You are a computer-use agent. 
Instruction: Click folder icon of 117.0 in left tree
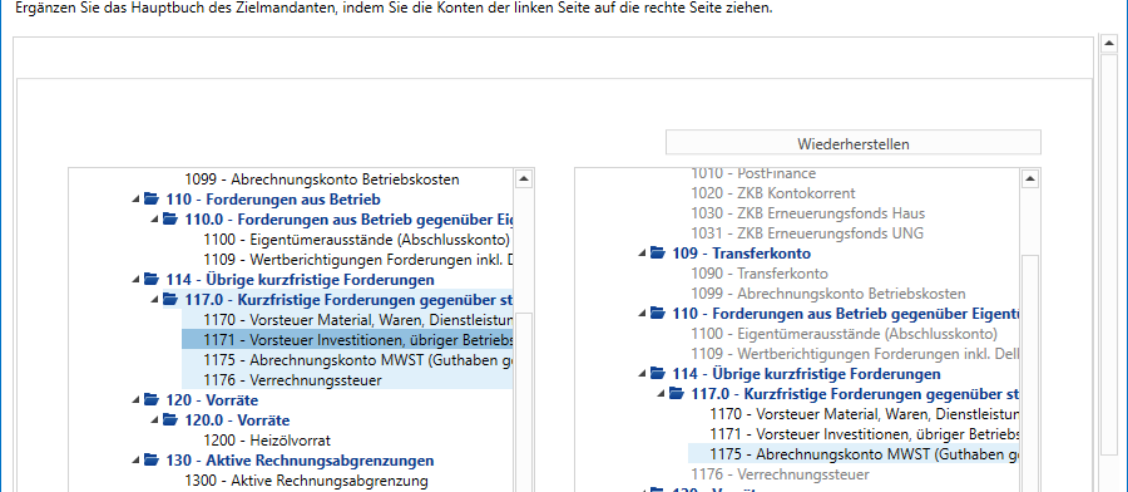[169, 299]
